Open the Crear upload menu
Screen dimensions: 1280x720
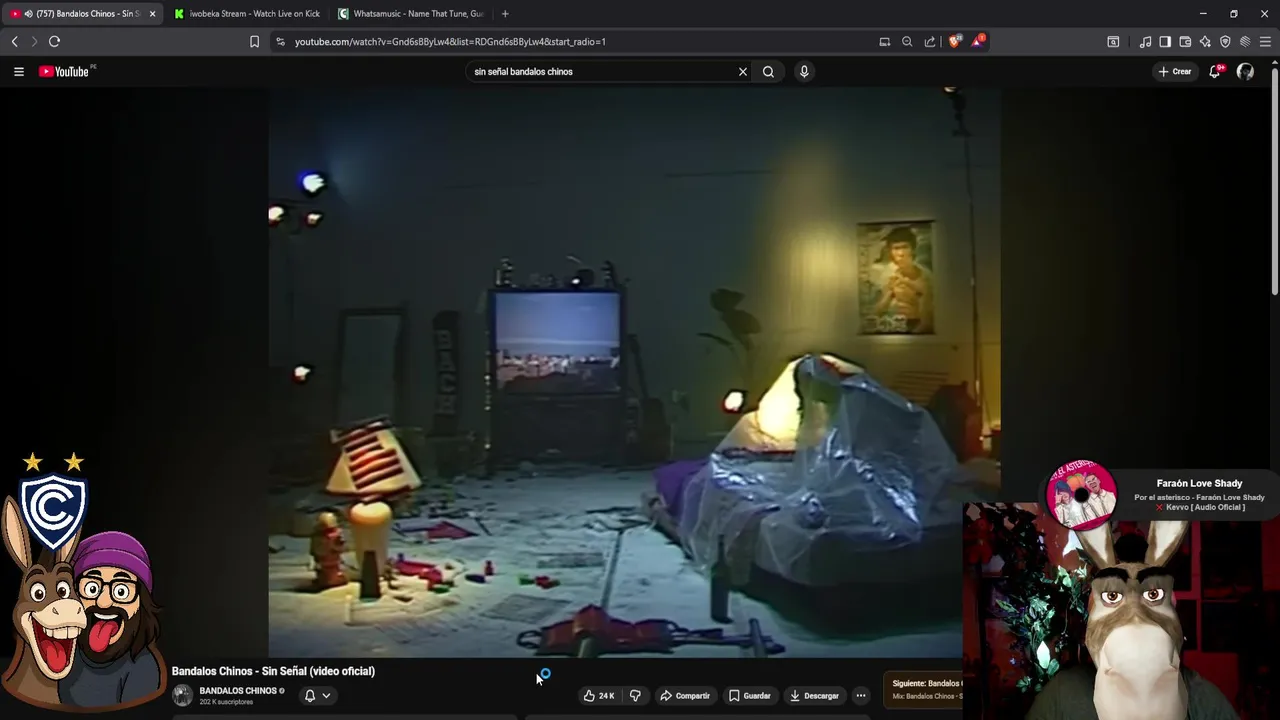coord(1174,71)
